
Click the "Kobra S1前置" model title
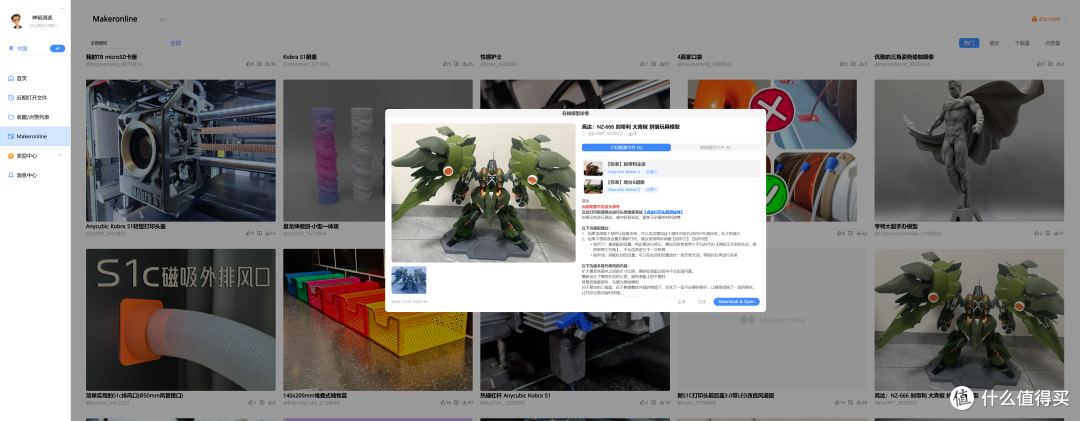point(300,57)
